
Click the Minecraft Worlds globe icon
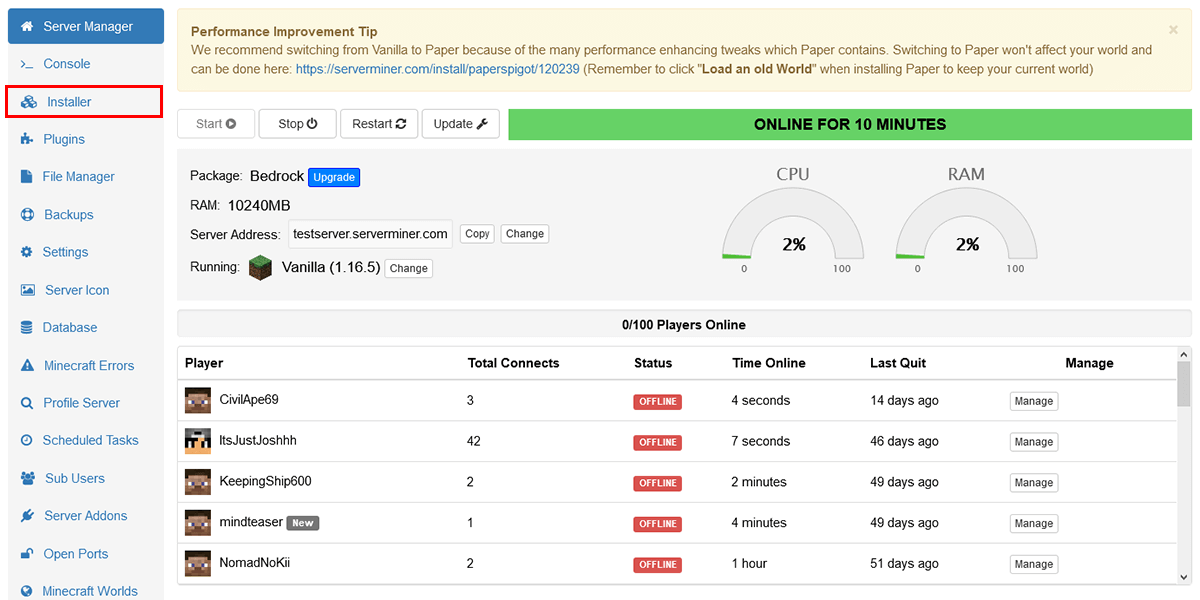point(26,591)
